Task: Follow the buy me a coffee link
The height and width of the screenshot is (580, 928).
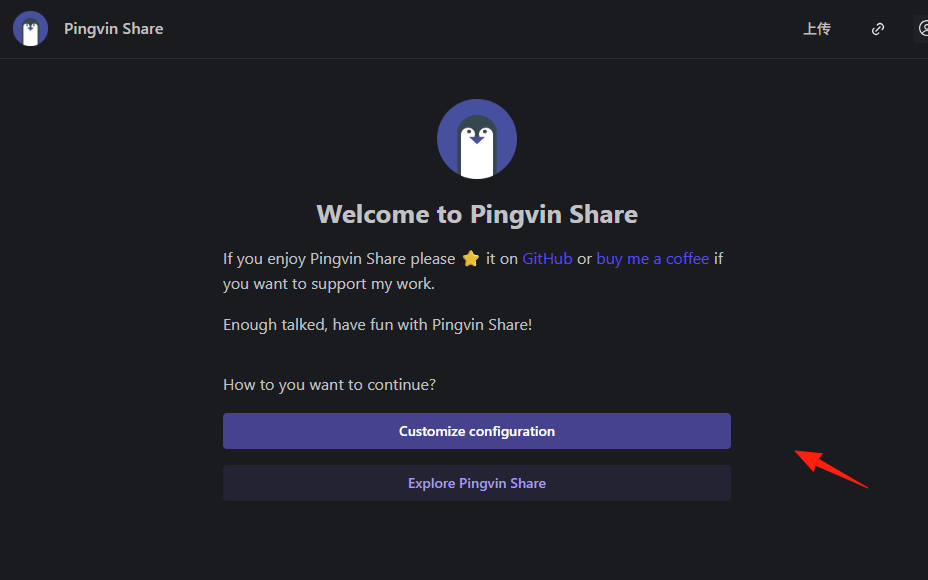Action: [652, 259]
